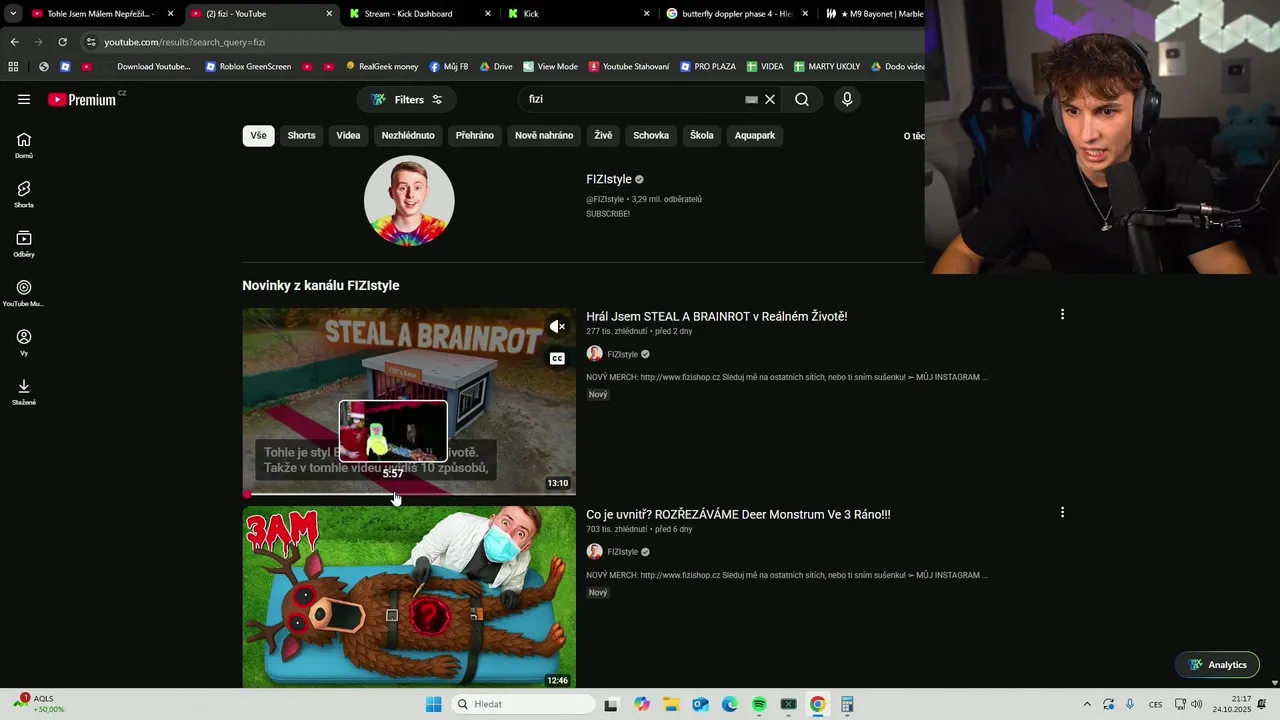The height and width of the screenshot is (720, 1280).
Task: Select the Videa filter chip
Action: (348, 135)
